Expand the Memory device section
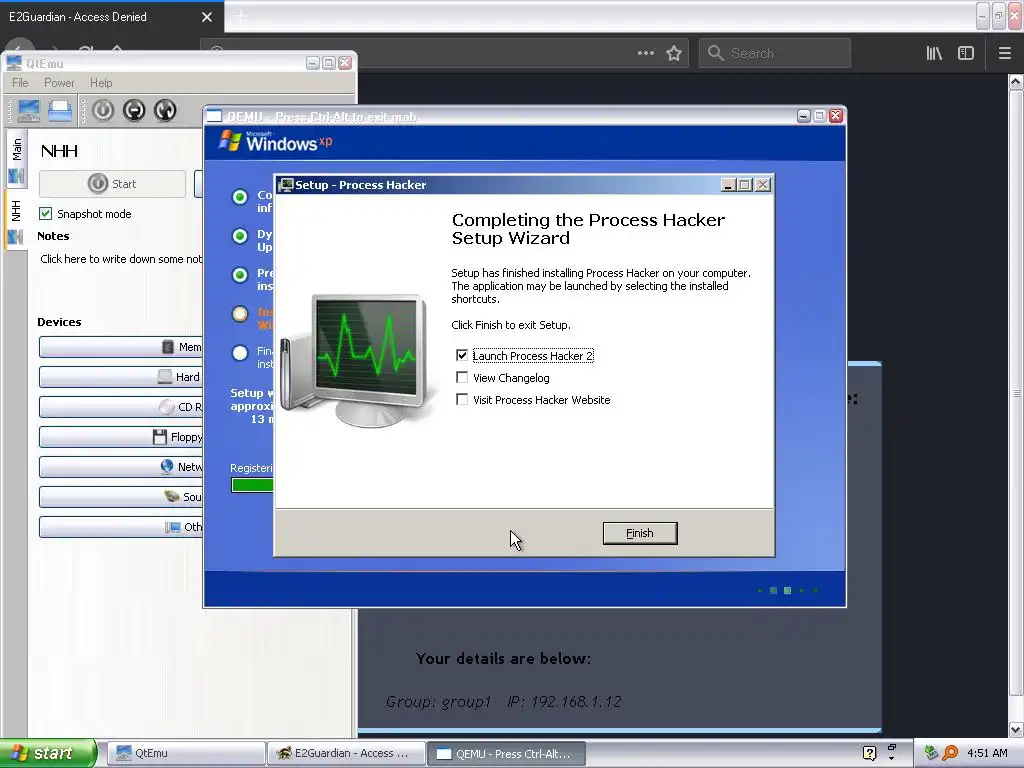Image resolution: width=1024 pixels, height=768 pixels. click(x=121, y=347)
